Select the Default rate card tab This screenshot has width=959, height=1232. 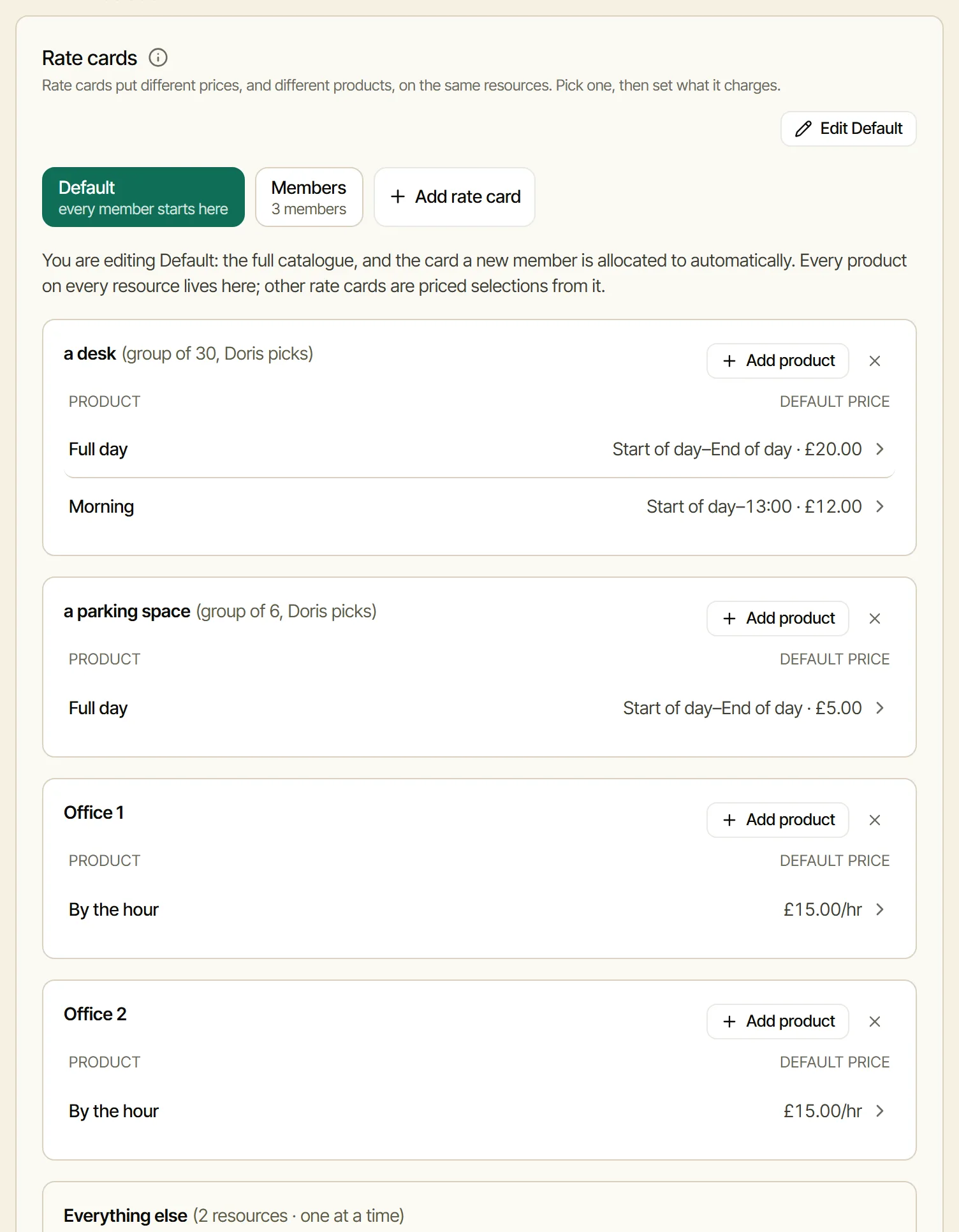(x=143, y=197)
